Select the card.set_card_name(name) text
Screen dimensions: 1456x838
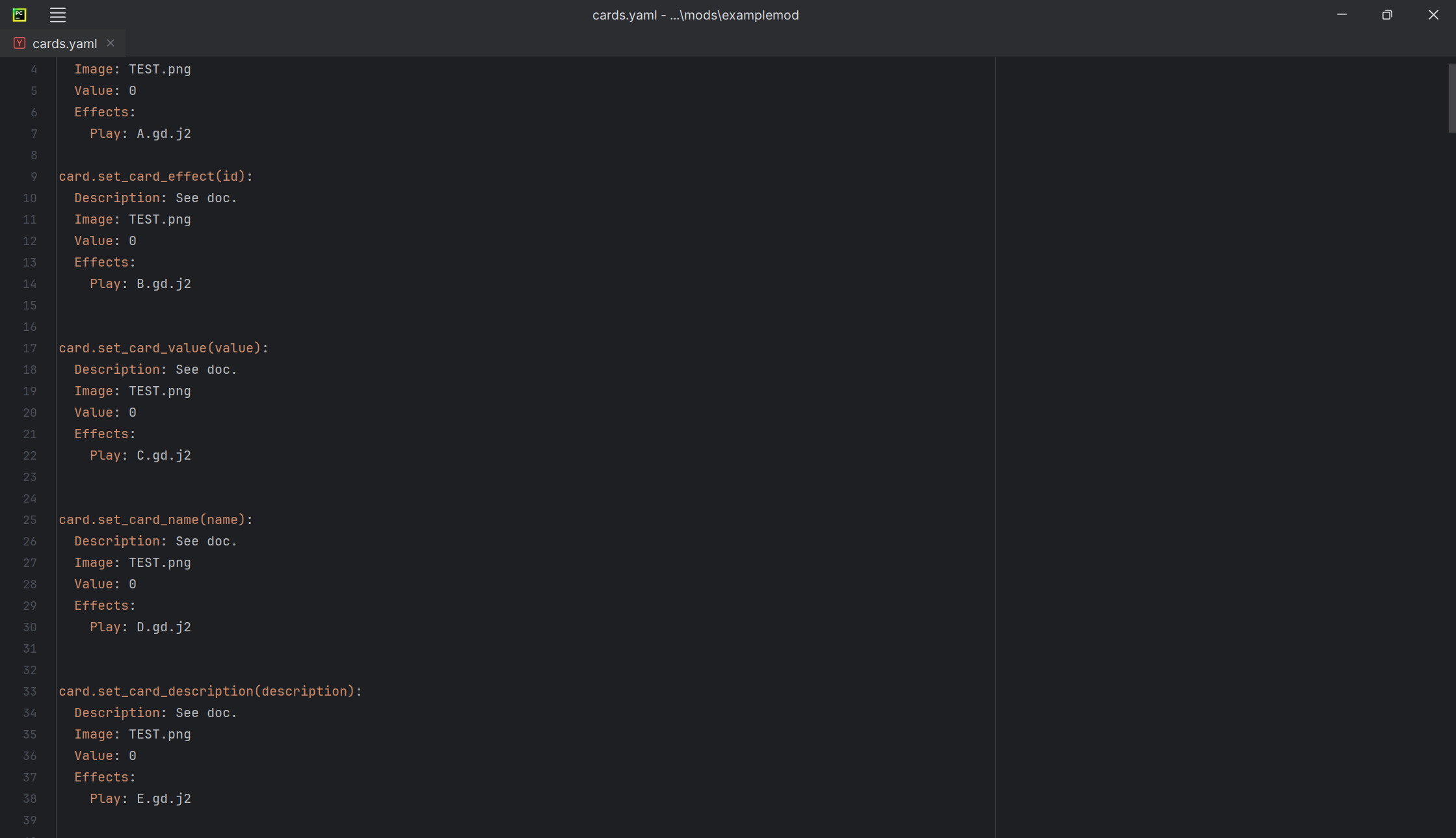[x=156, y=519]
